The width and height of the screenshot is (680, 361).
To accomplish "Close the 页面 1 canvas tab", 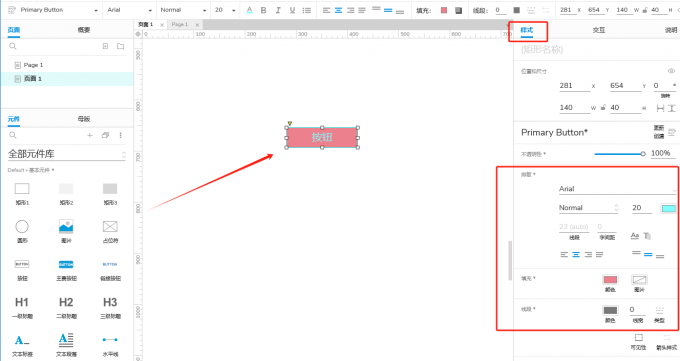I will click(x=162, y=25).
